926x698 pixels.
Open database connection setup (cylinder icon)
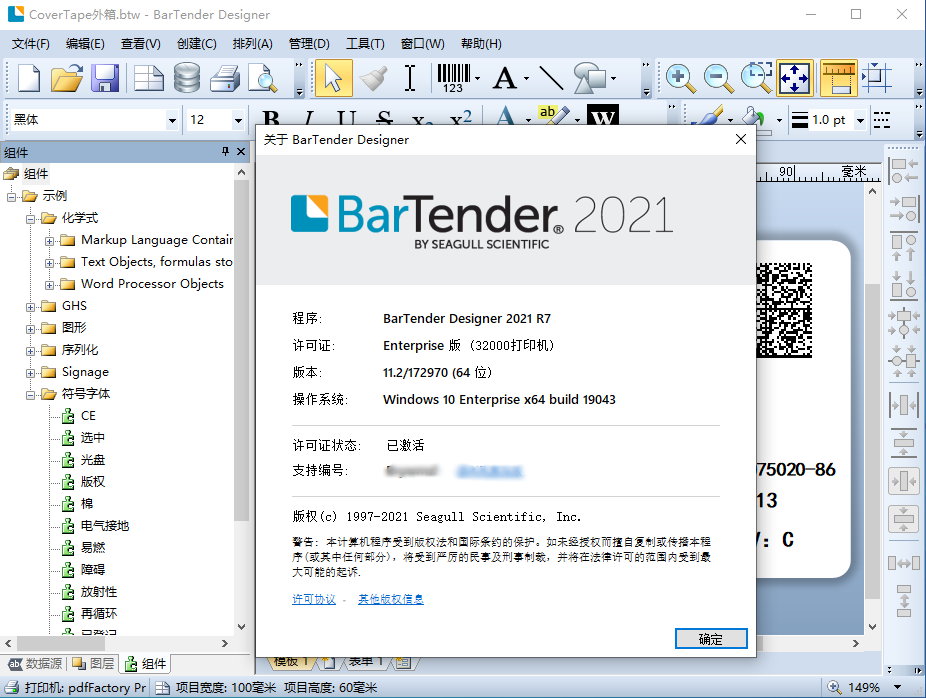tap(187, 78)
